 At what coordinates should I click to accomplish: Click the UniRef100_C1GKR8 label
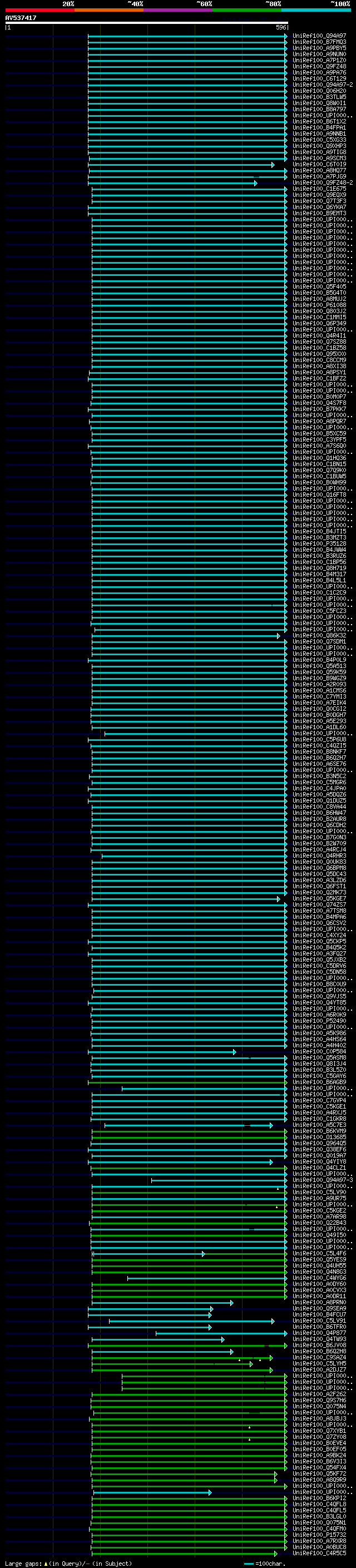[x=319, y=1119]
